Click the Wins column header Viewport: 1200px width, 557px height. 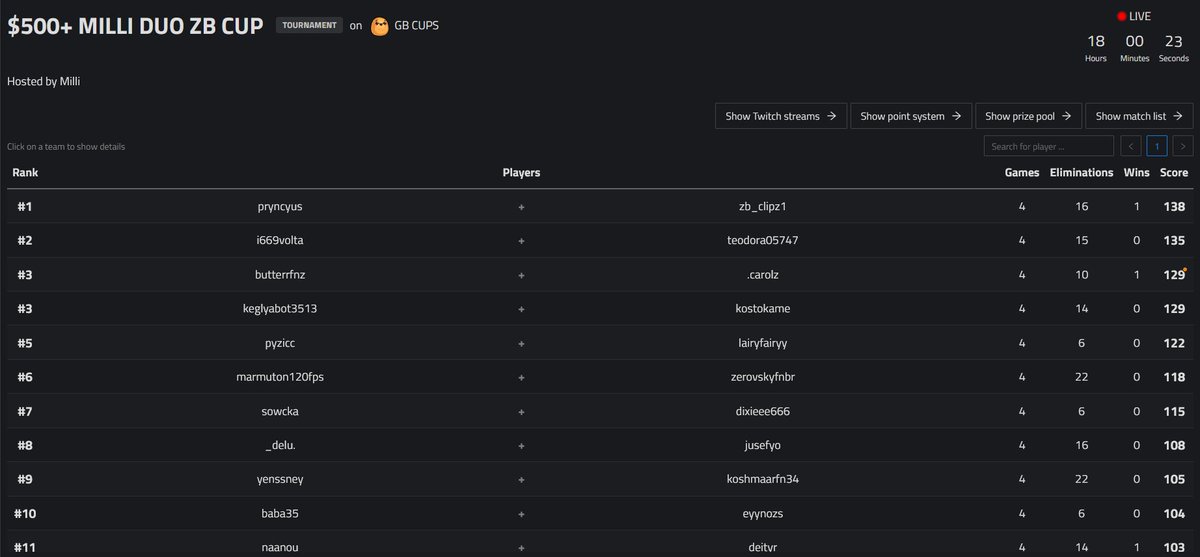1137,173
